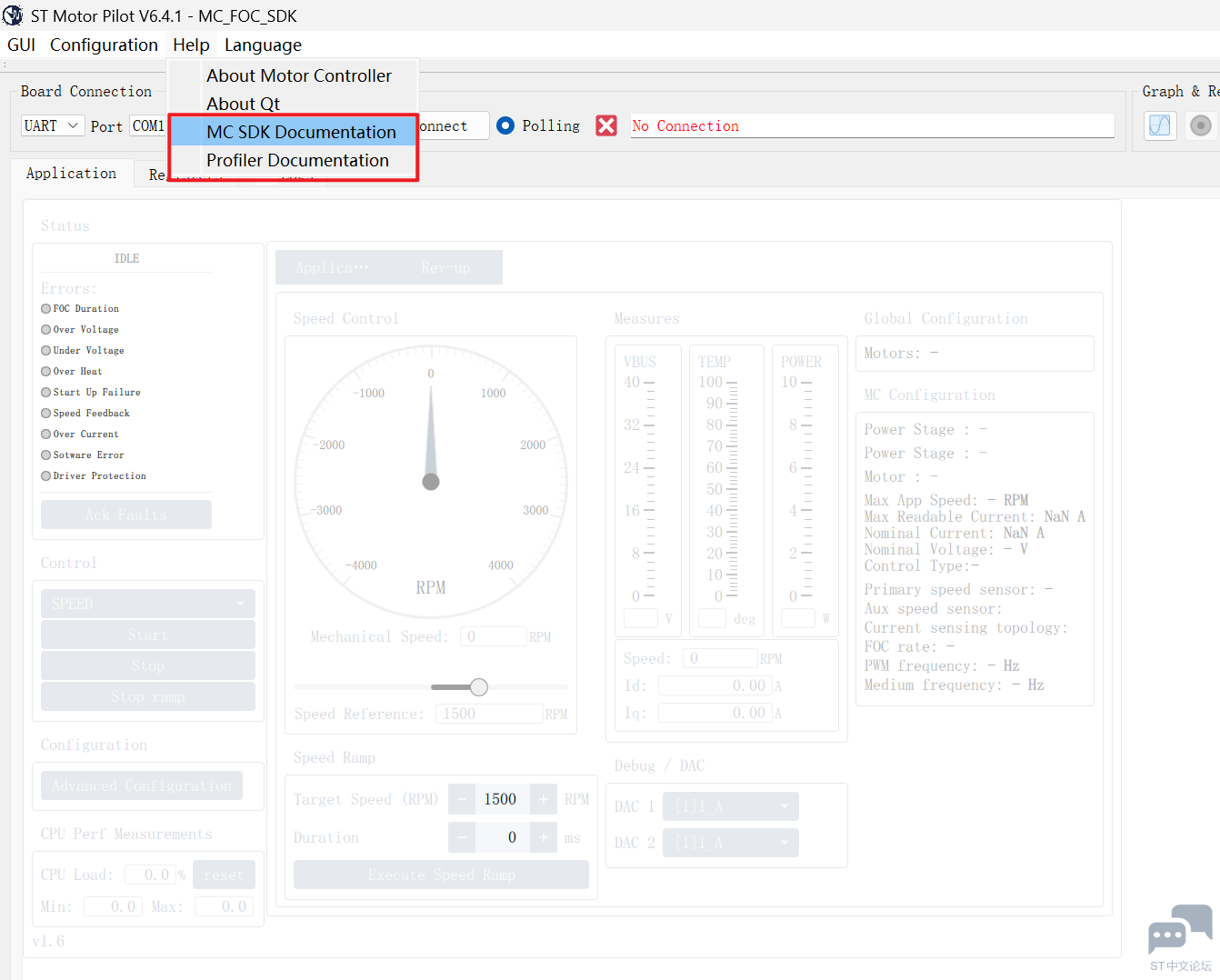The width and height of the screenshot is (1220, 980).
Task: Click the Stop ramp button
Action: tap(148, 696)
